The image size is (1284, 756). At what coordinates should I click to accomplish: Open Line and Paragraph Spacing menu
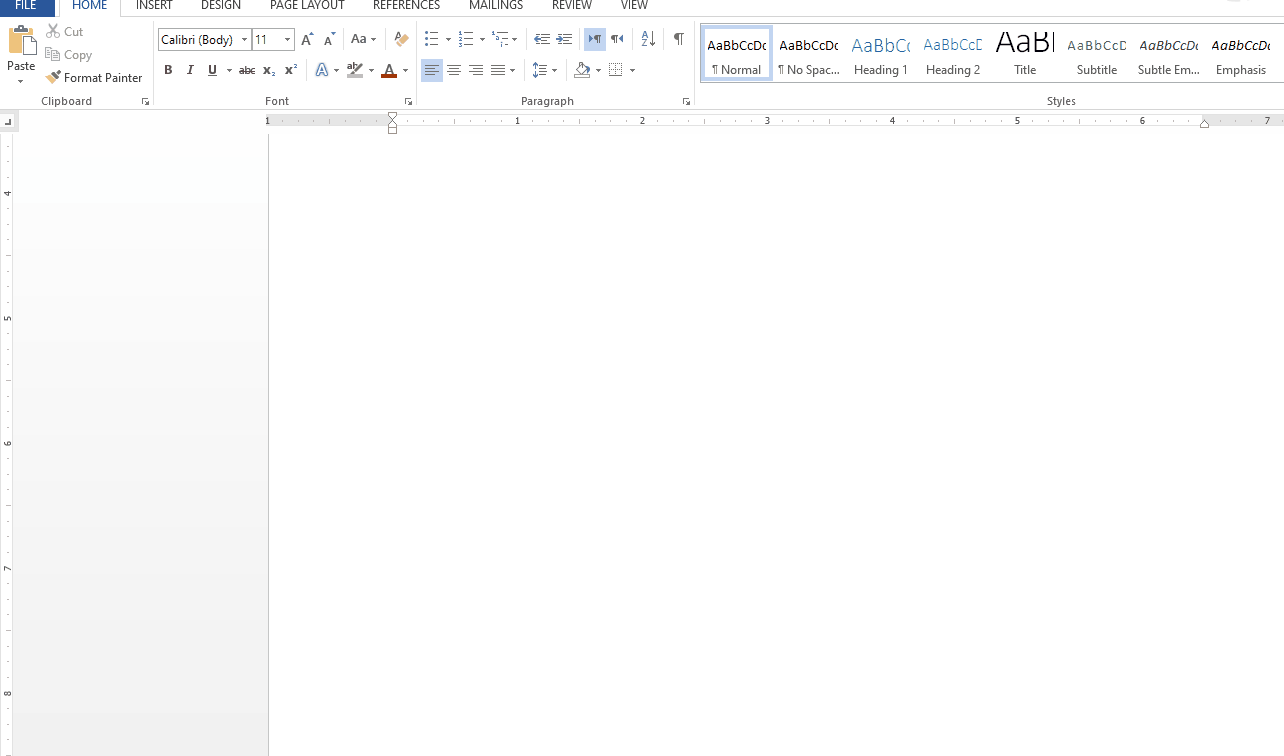click(x=545, y=70)
